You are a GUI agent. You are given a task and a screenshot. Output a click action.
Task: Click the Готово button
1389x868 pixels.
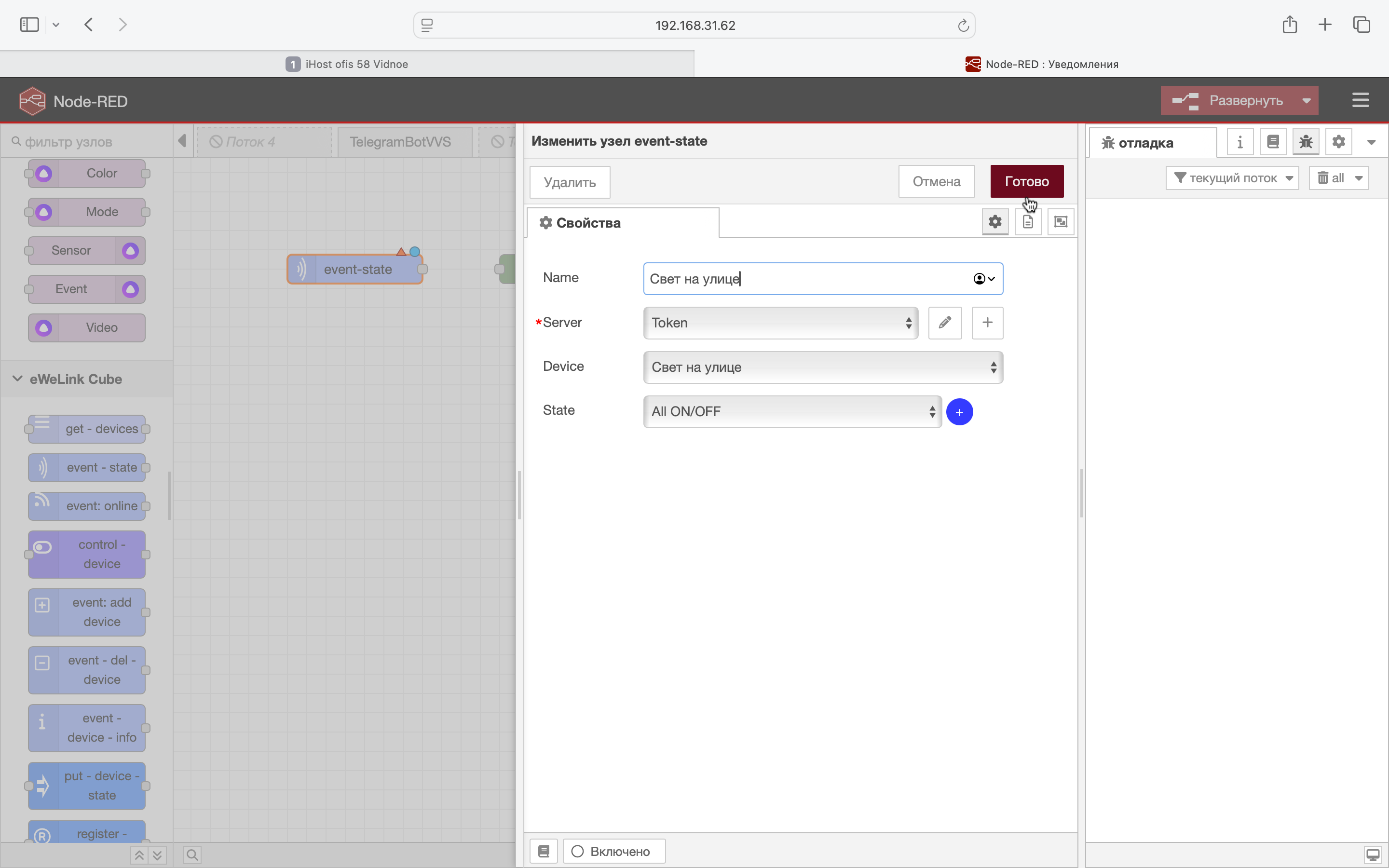pyautogui.click(x=1026, y=181)
